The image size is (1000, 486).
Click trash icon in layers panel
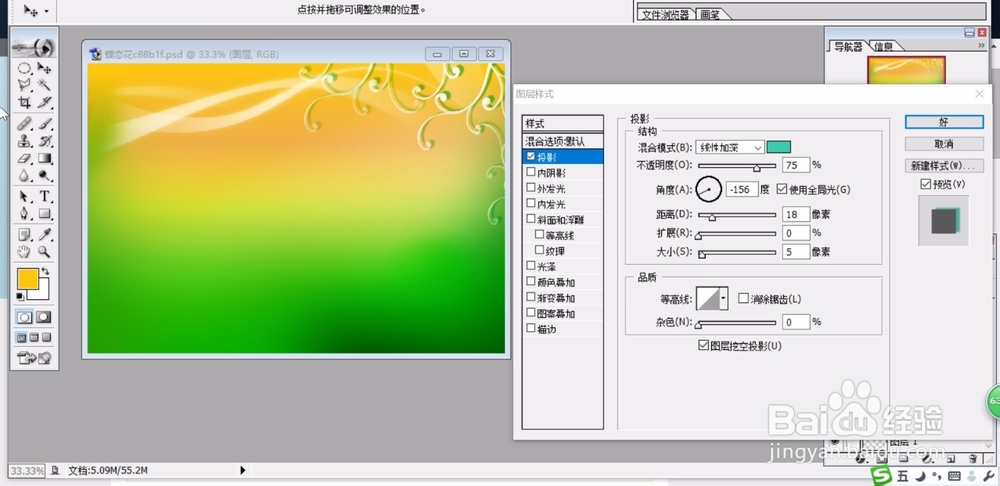(x=973, y=458)
